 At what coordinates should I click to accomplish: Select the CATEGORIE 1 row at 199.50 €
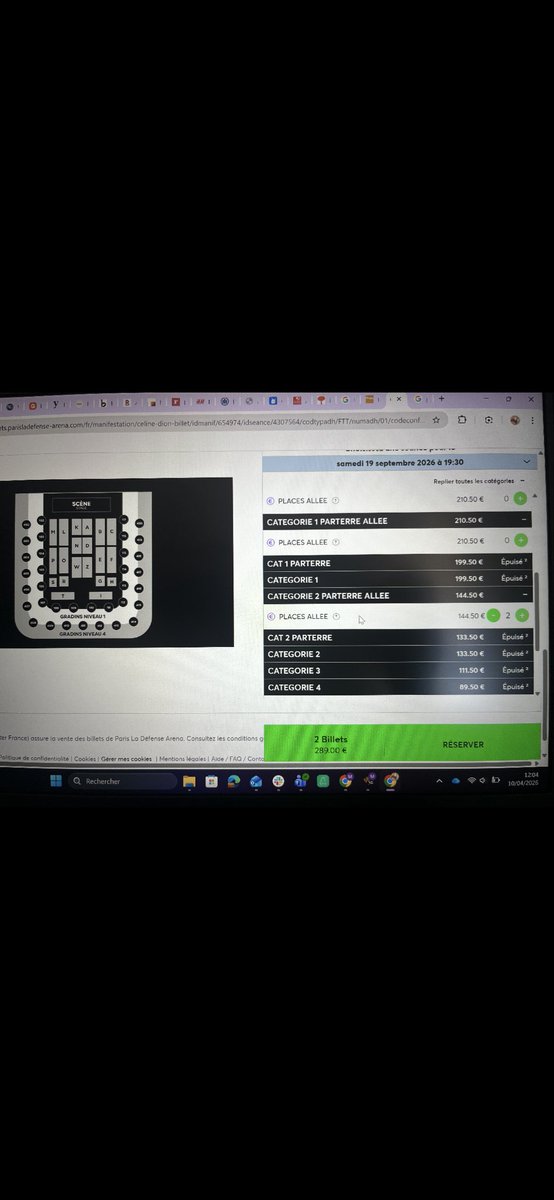(x=398, y=579)
